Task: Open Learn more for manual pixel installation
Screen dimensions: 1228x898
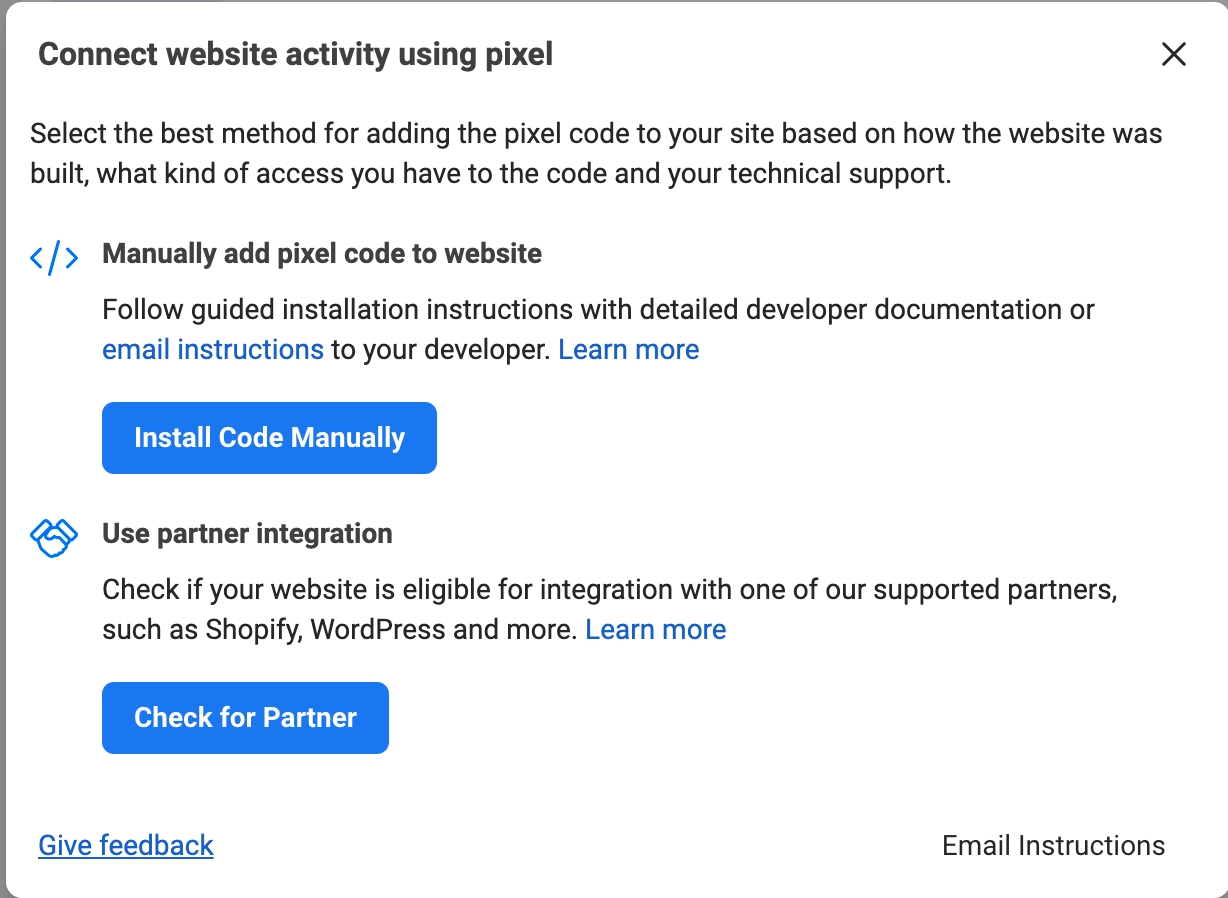Action: tap(628, 350)
